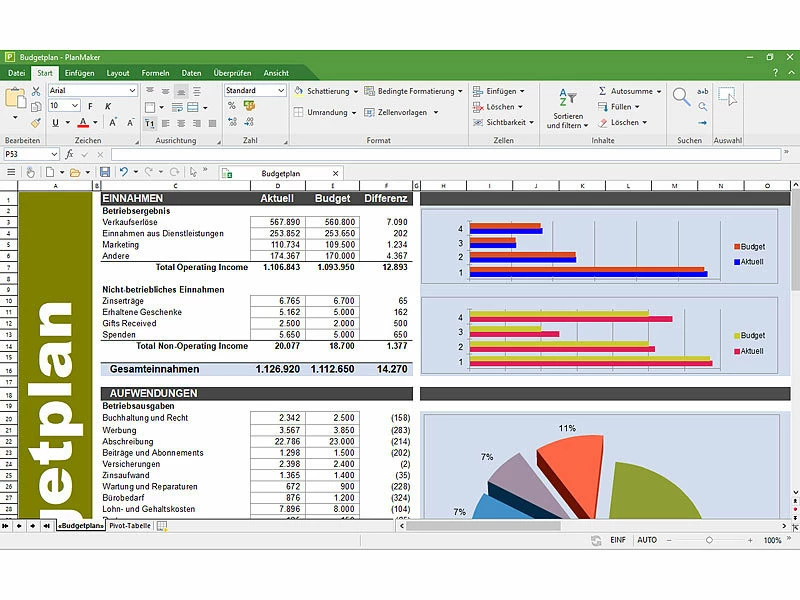The image size is (800, 600).
Task: Open the Einfügen ribbon tab
Action: (x=79, y=73)
